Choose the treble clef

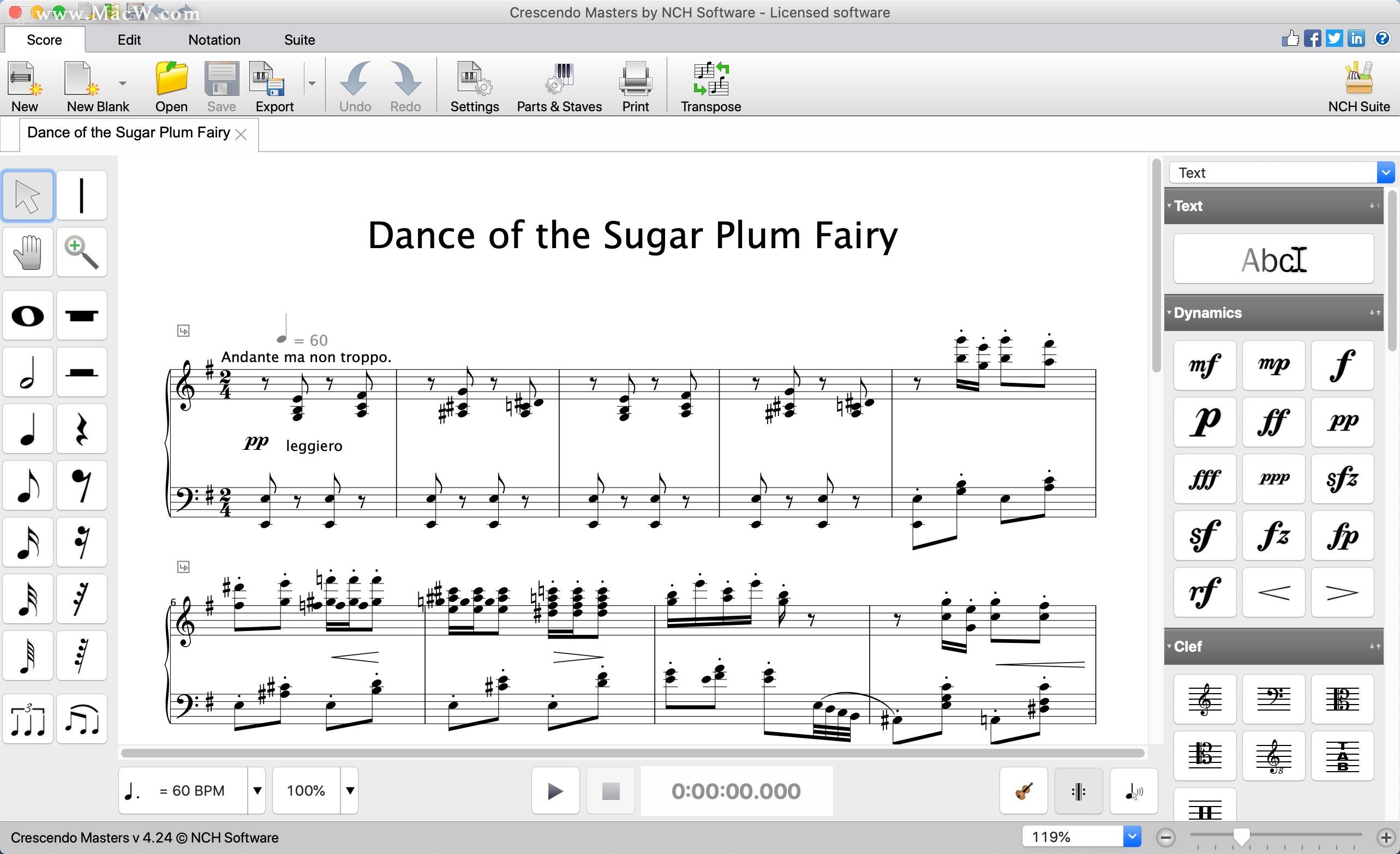click(x=1205, y=699)
